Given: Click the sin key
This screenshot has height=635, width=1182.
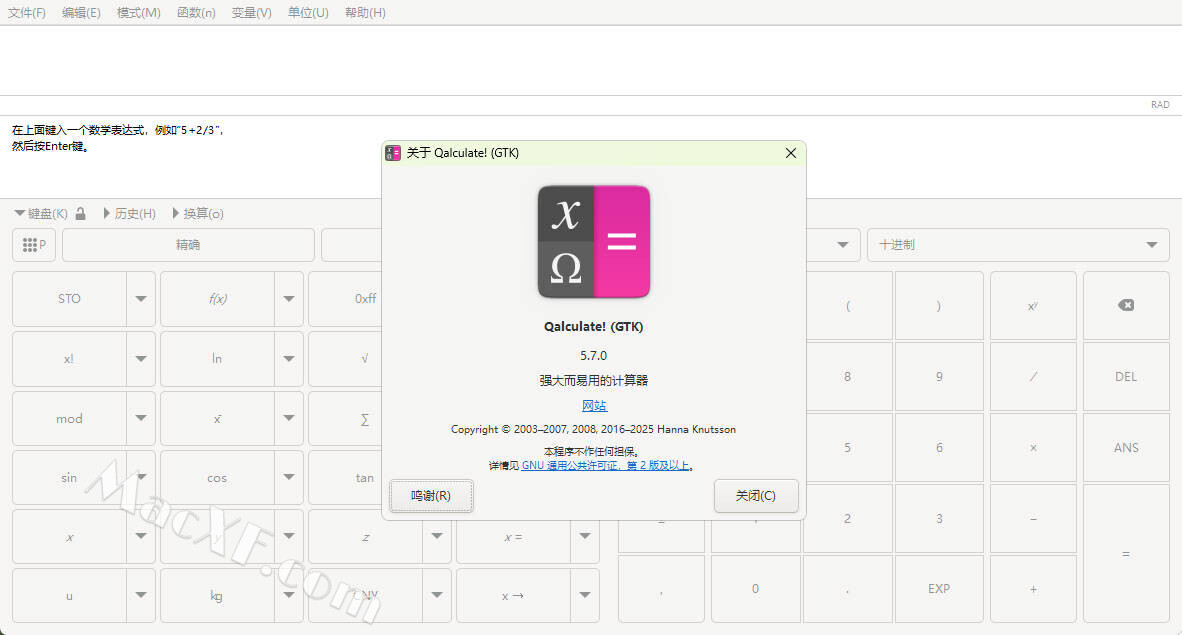Looking at the screenshot, I should click(69, 477).
